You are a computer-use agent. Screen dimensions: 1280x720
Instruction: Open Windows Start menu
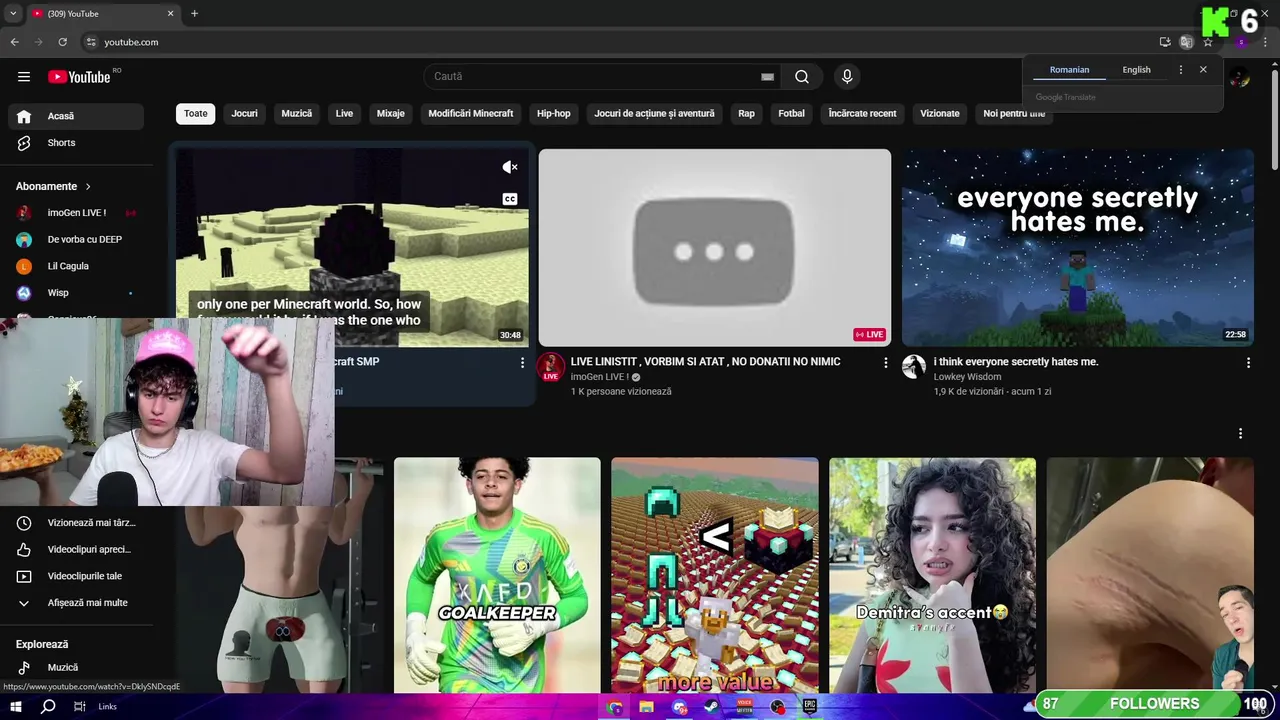tap(16, 707)
